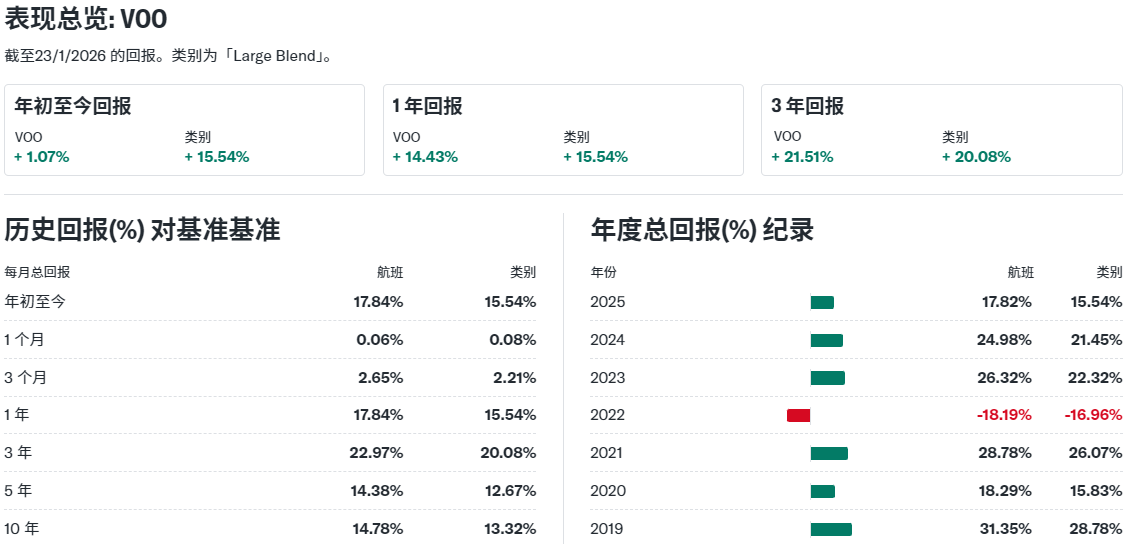1130x544 pixels.
Task: Click 20.08% in the 3 年 table row
Action: click(x=509, y=453)
